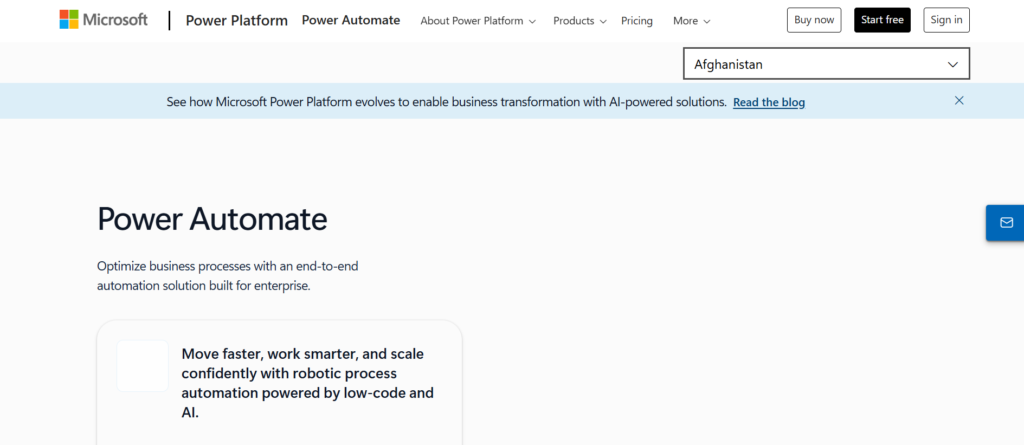
Task: Select Power Automate in the navigation bar
Action: tap(351, 20)
